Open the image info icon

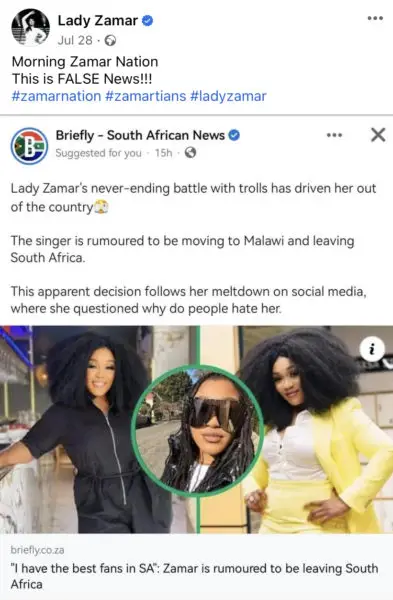coord(372,349)
